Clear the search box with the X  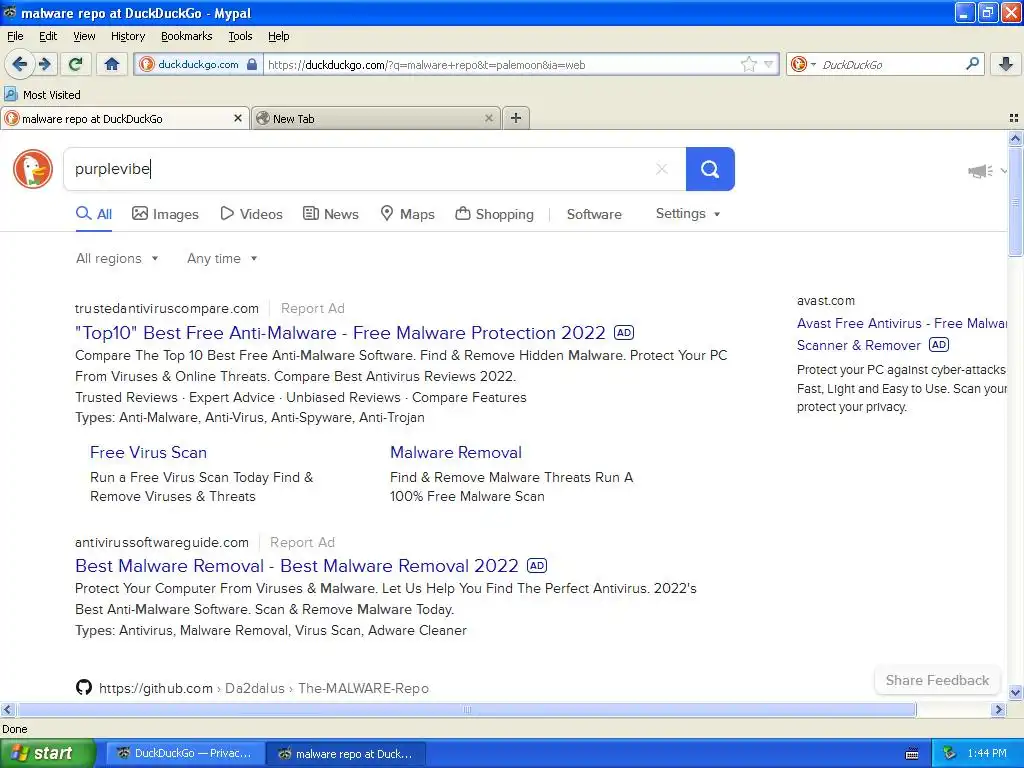click(x=662, y=169)
